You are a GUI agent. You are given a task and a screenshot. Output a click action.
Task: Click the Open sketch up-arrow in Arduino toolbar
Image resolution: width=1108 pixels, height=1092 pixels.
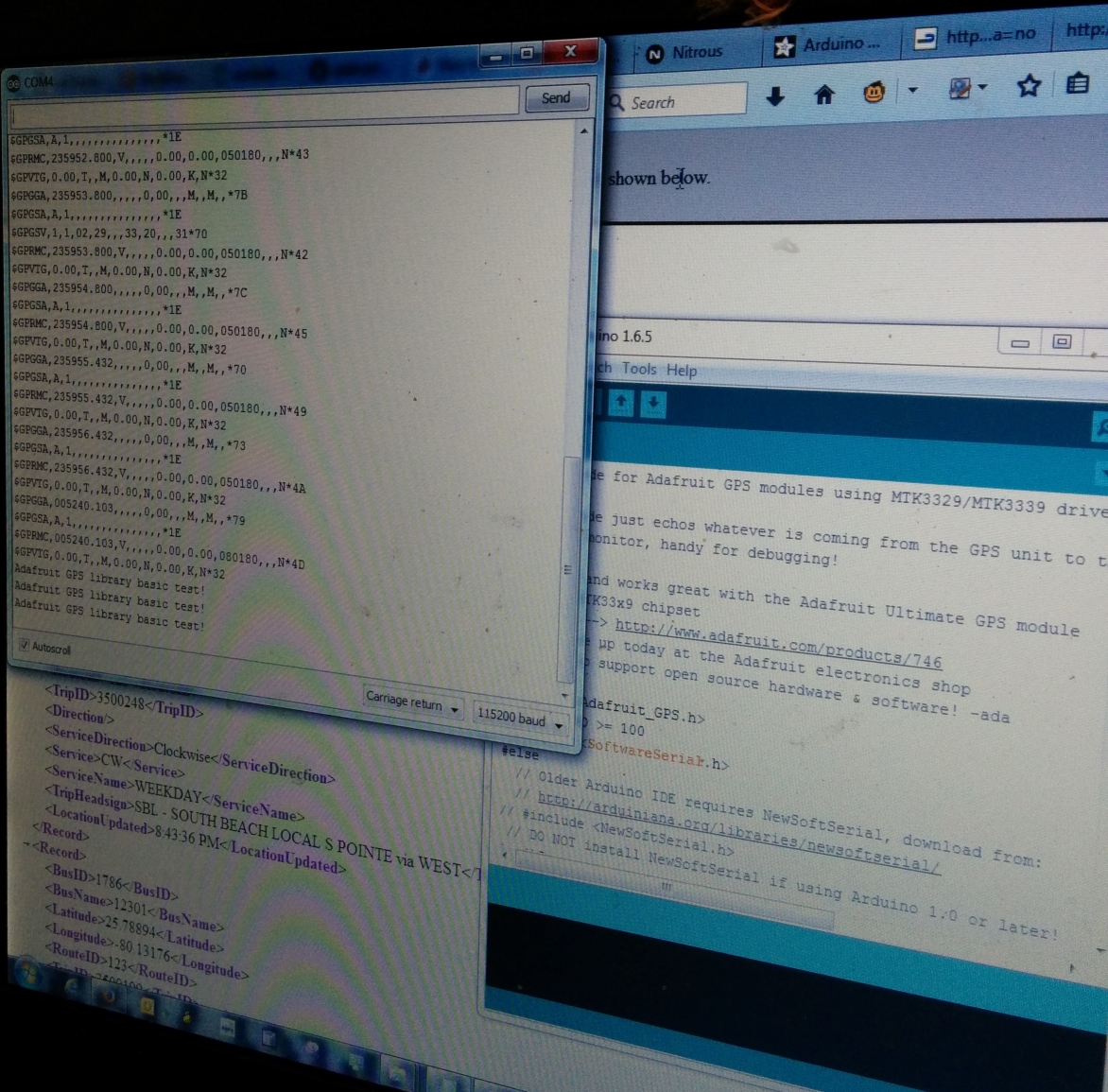620,404
